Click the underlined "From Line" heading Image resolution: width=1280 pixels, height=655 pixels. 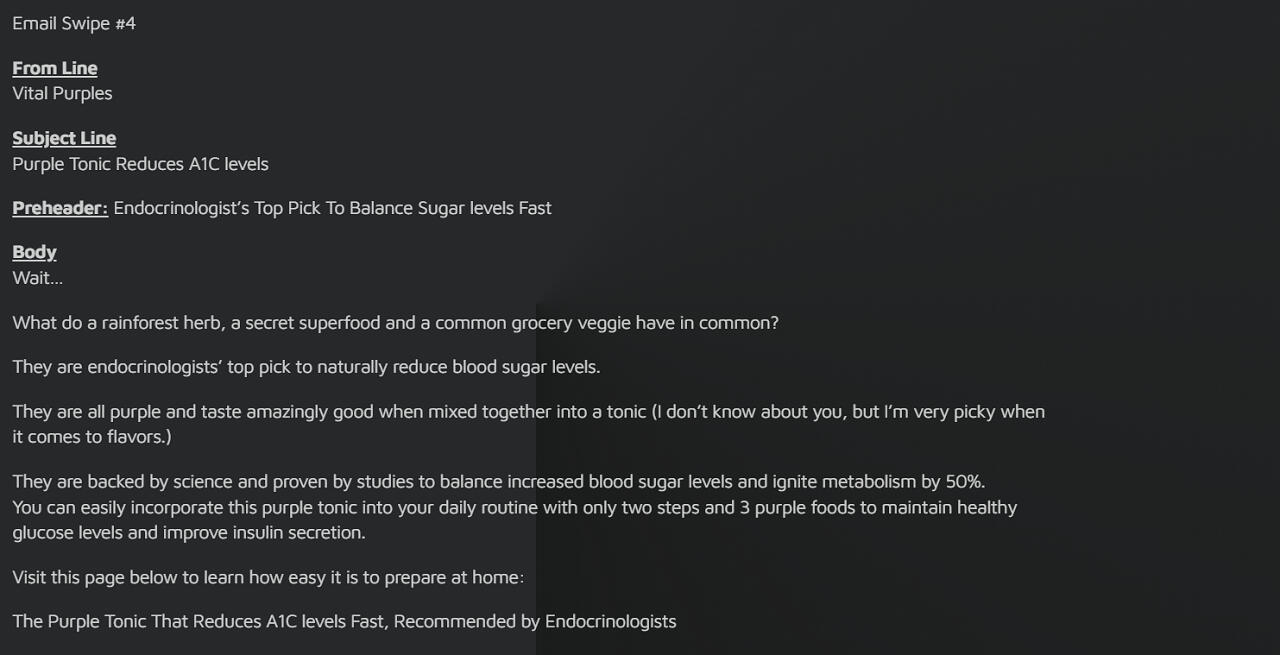[x=55, y=68]
